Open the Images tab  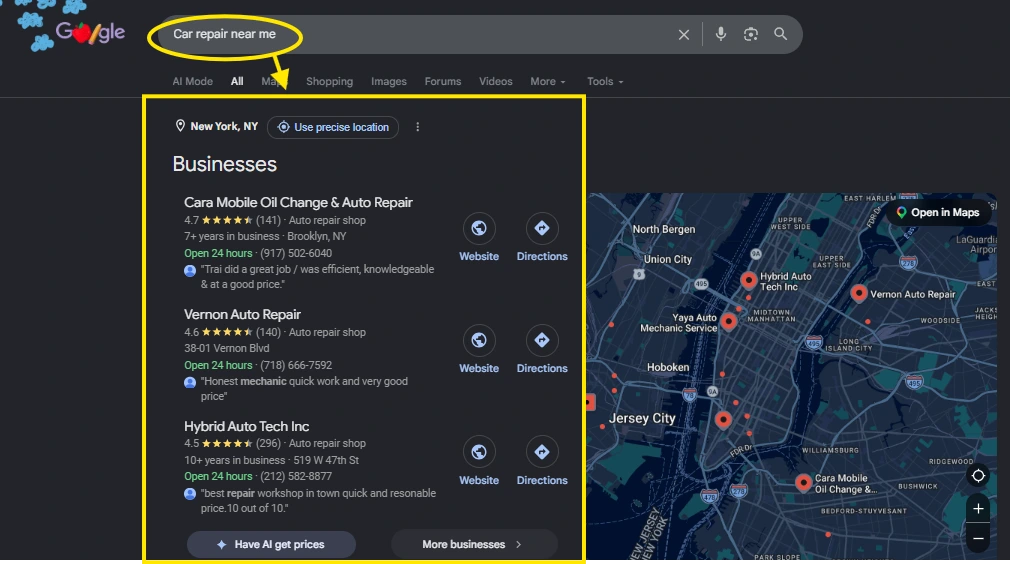tap(388, 81)
